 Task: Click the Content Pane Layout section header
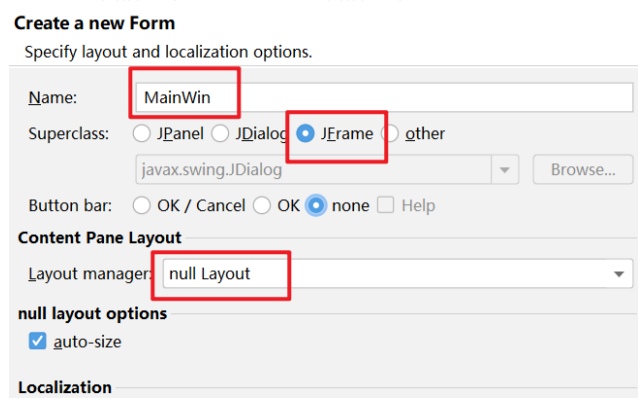point(100,237)
